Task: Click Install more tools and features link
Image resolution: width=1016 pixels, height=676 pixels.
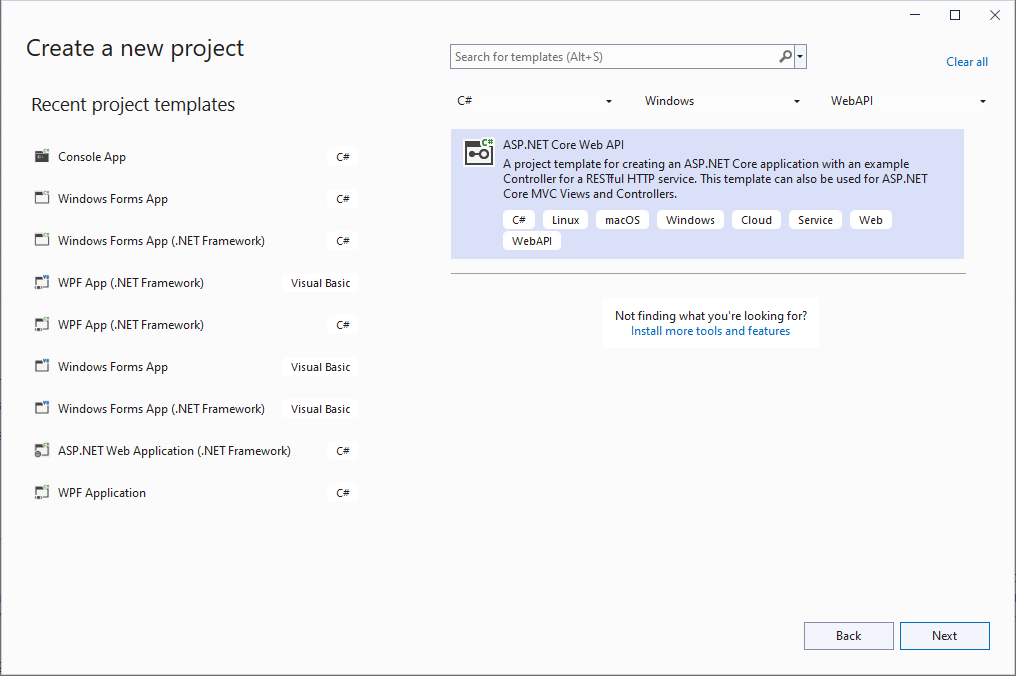Action: coord(710,331)
